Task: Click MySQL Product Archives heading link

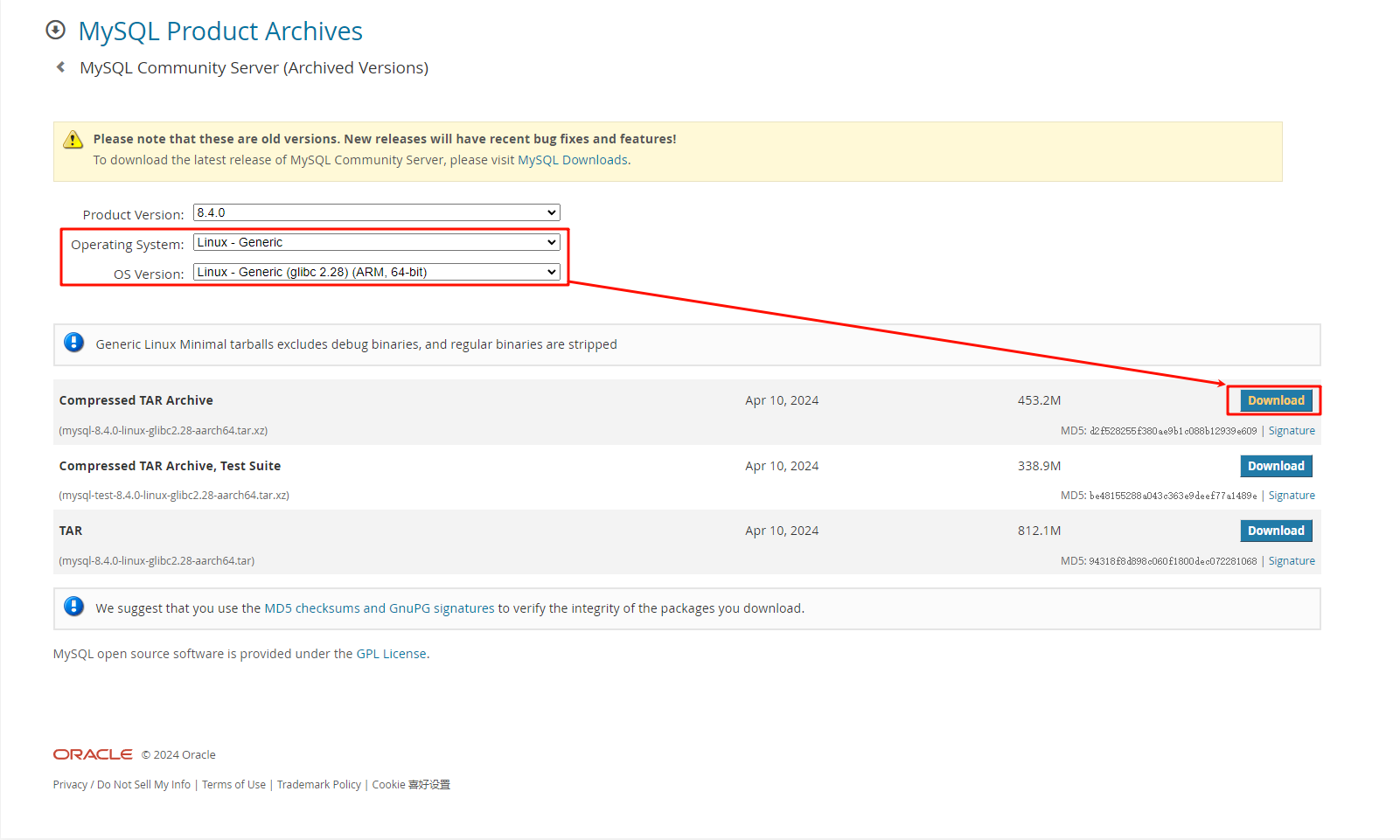Action: [220, 31]
